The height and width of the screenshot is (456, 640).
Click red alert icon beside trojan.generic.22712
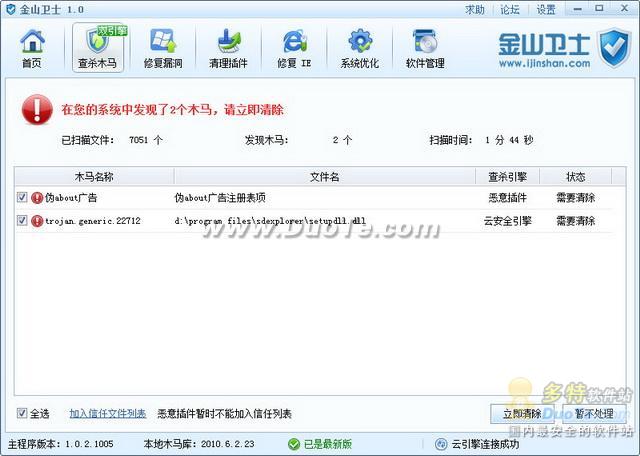click(x=37, y=221)
